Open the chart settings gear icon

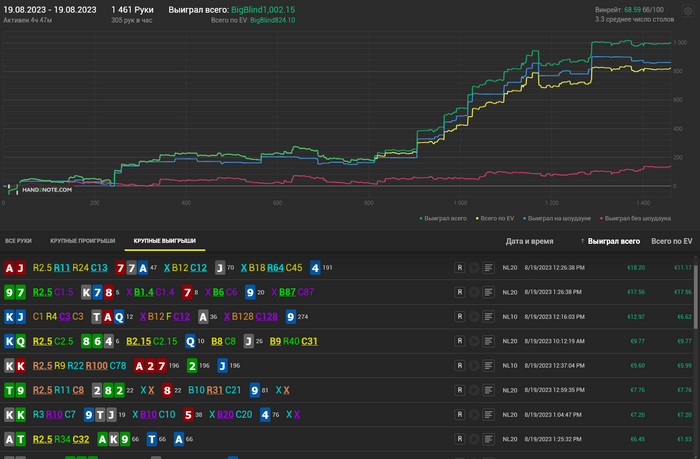(688, 12)
